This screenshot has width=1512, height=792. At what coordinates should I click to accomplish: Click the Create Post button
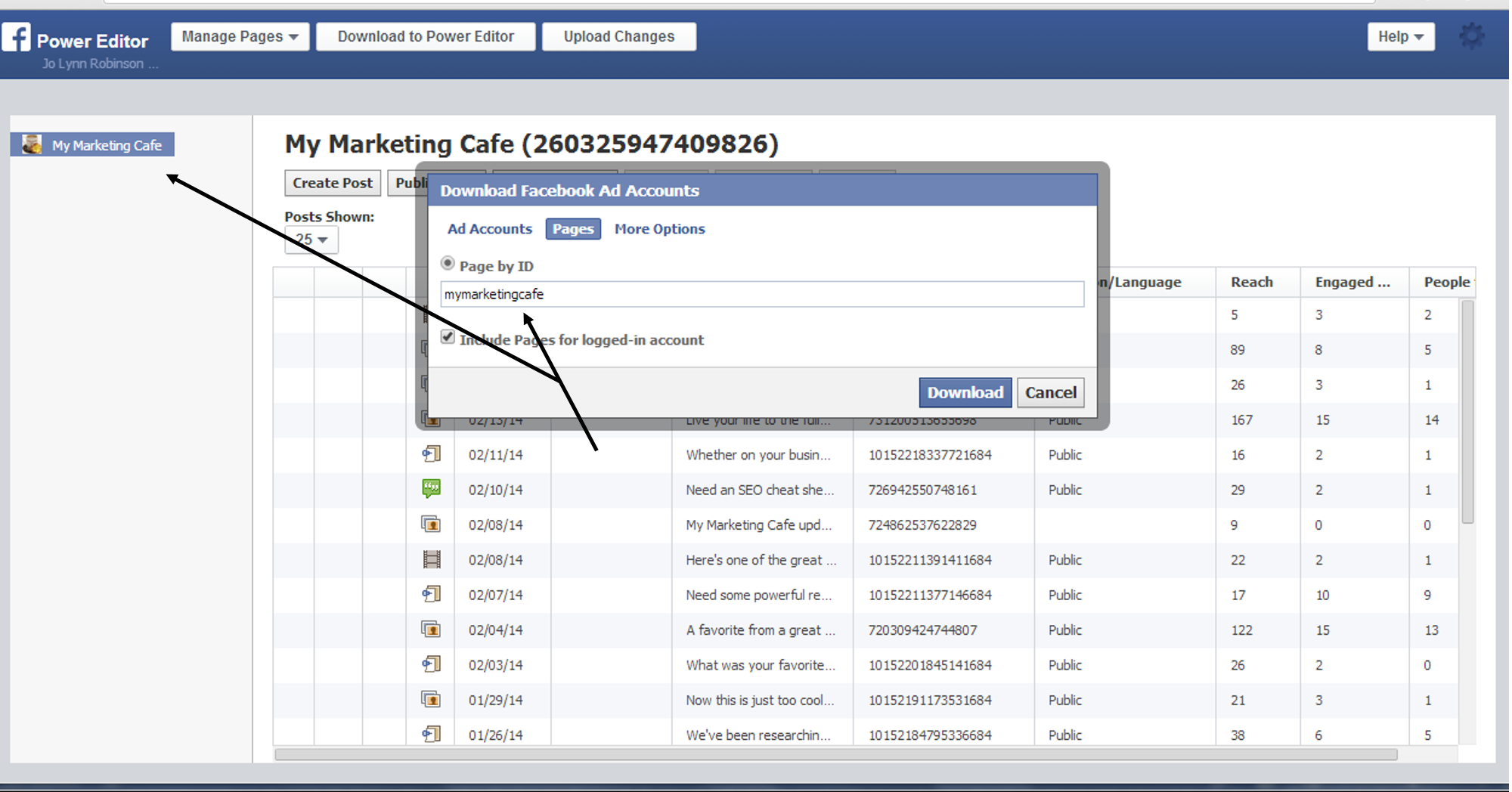[333, 183]
